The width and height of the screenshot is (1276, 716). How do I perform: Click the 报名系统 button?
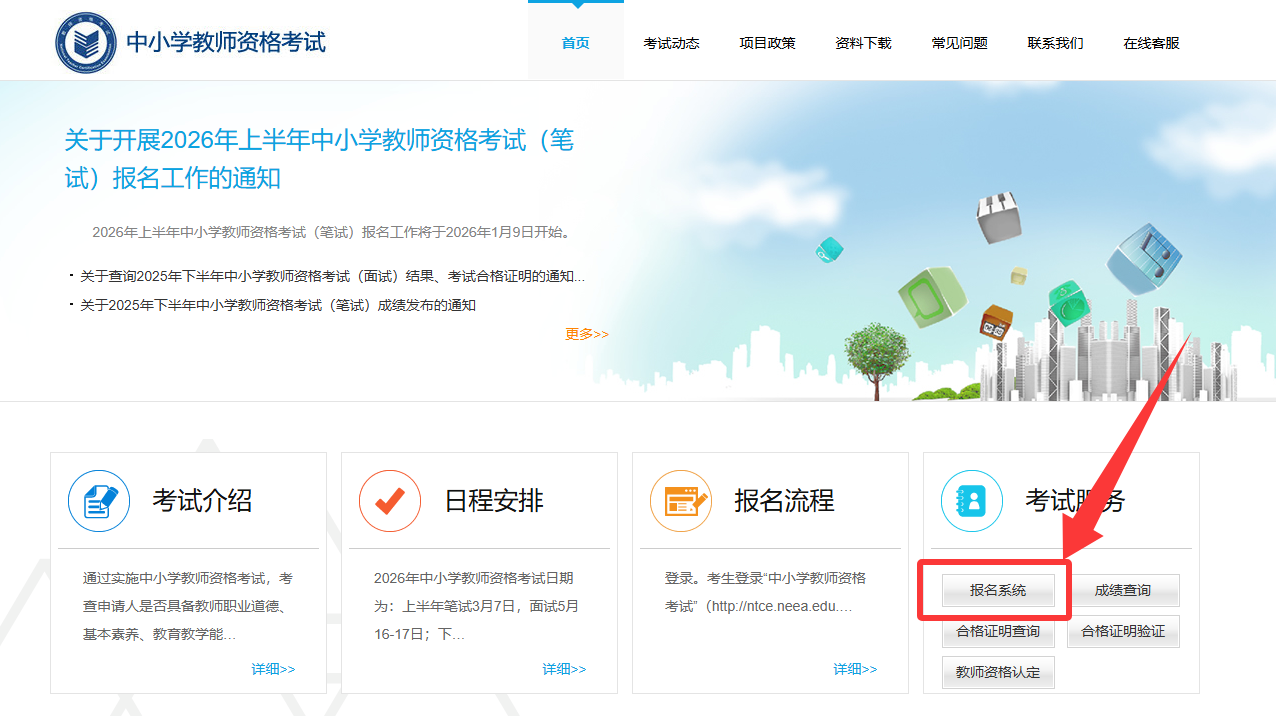coord(998,591)
